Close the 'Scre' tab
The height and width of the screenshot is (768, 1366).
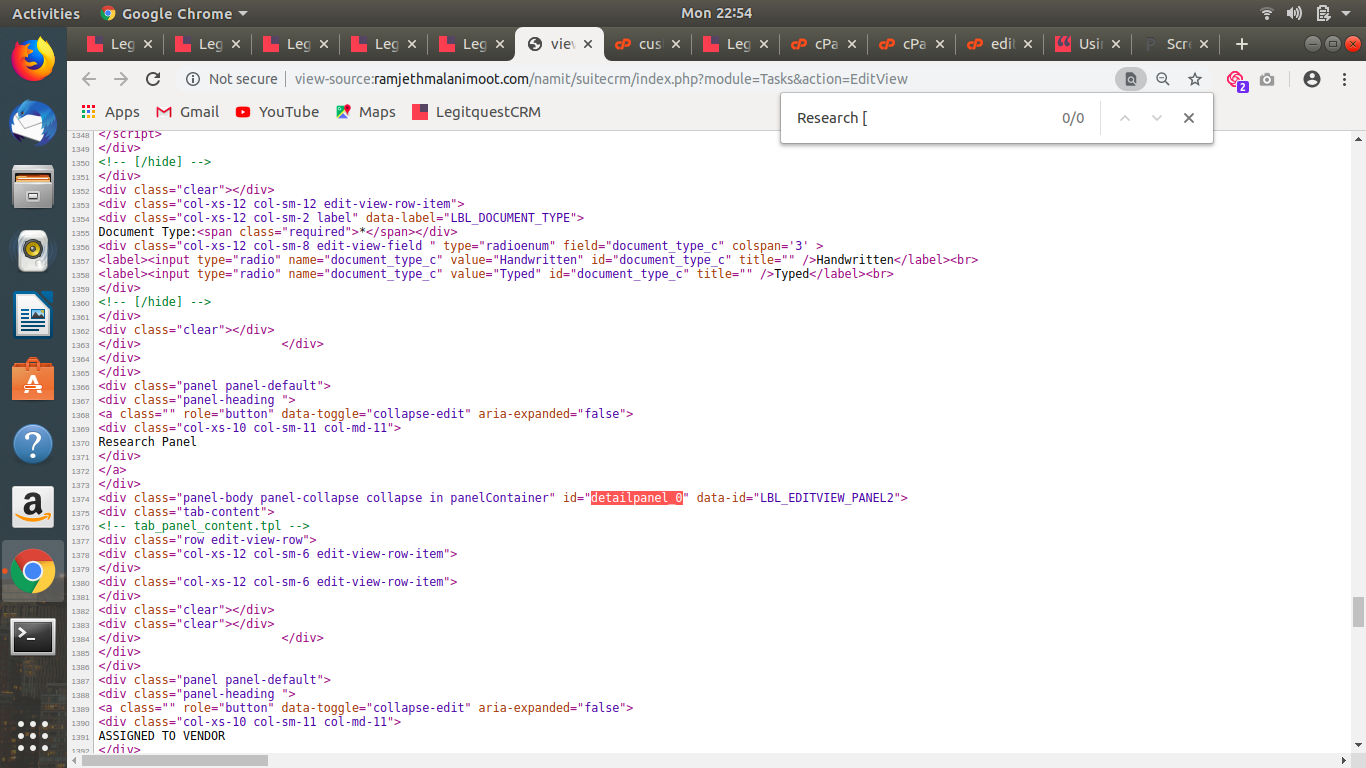tap(1203, 44)
